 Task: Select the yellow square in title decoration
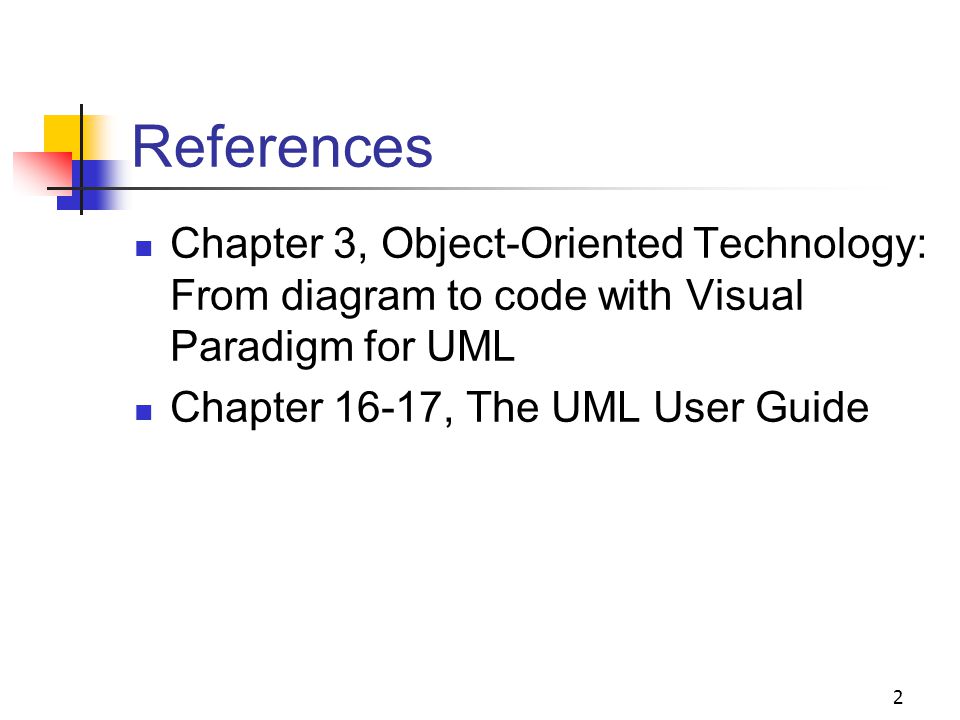63,136
